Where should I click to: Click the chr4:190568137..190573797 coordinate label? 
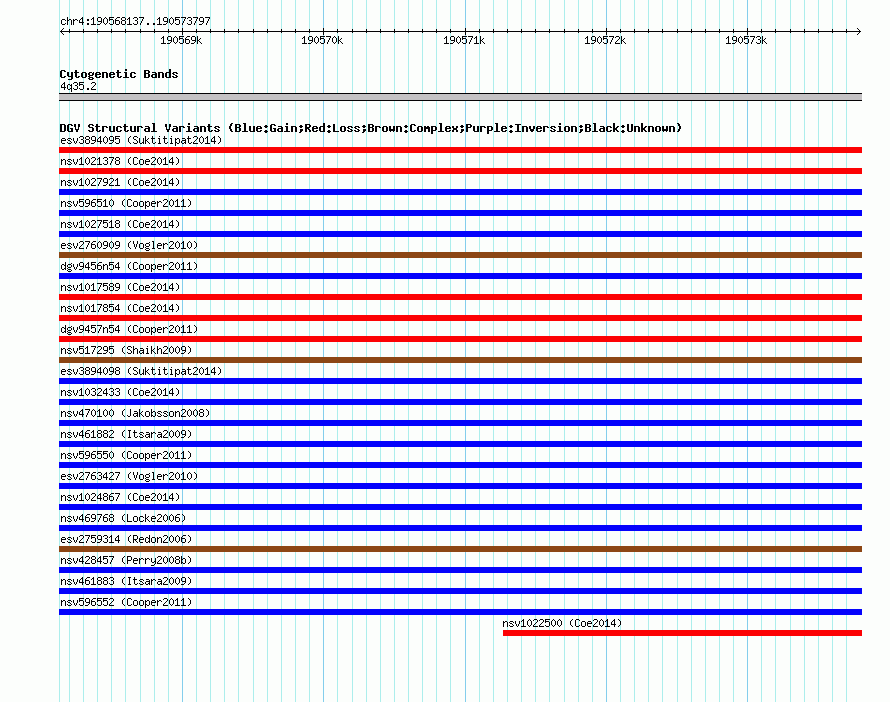pos(135,21)
